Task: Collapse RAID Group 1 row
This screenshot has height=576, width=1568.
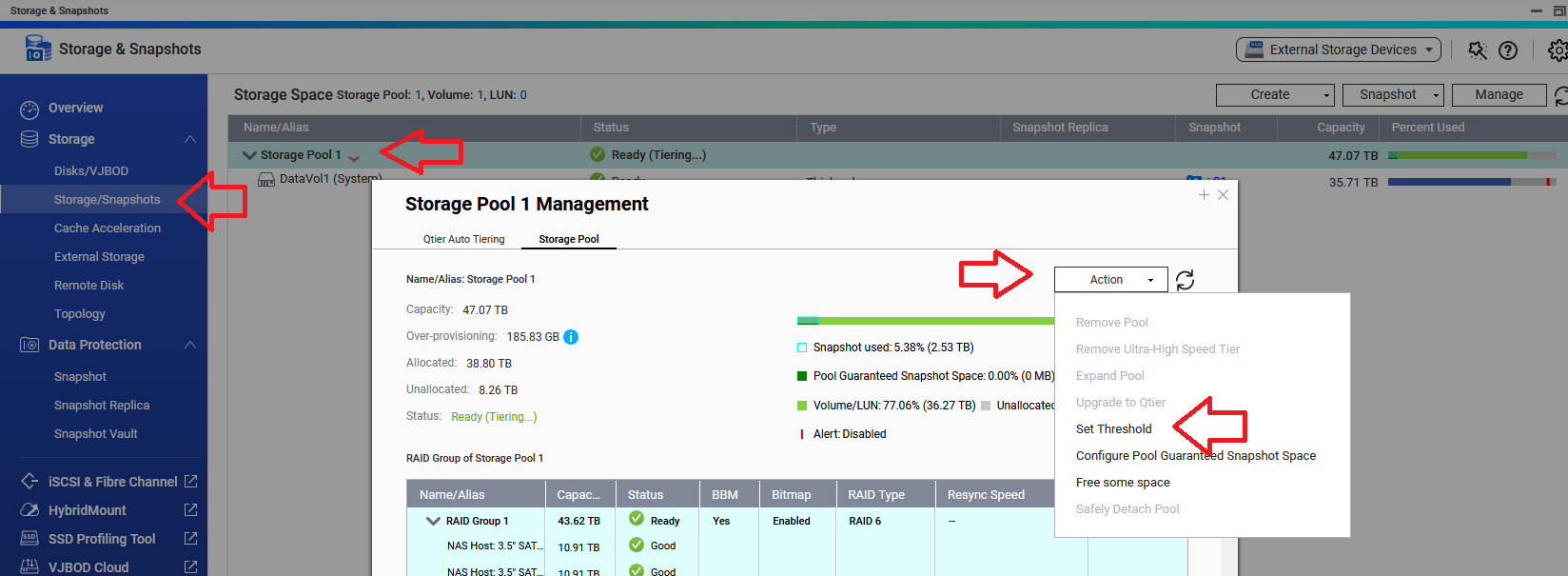Action: point(433,521)
